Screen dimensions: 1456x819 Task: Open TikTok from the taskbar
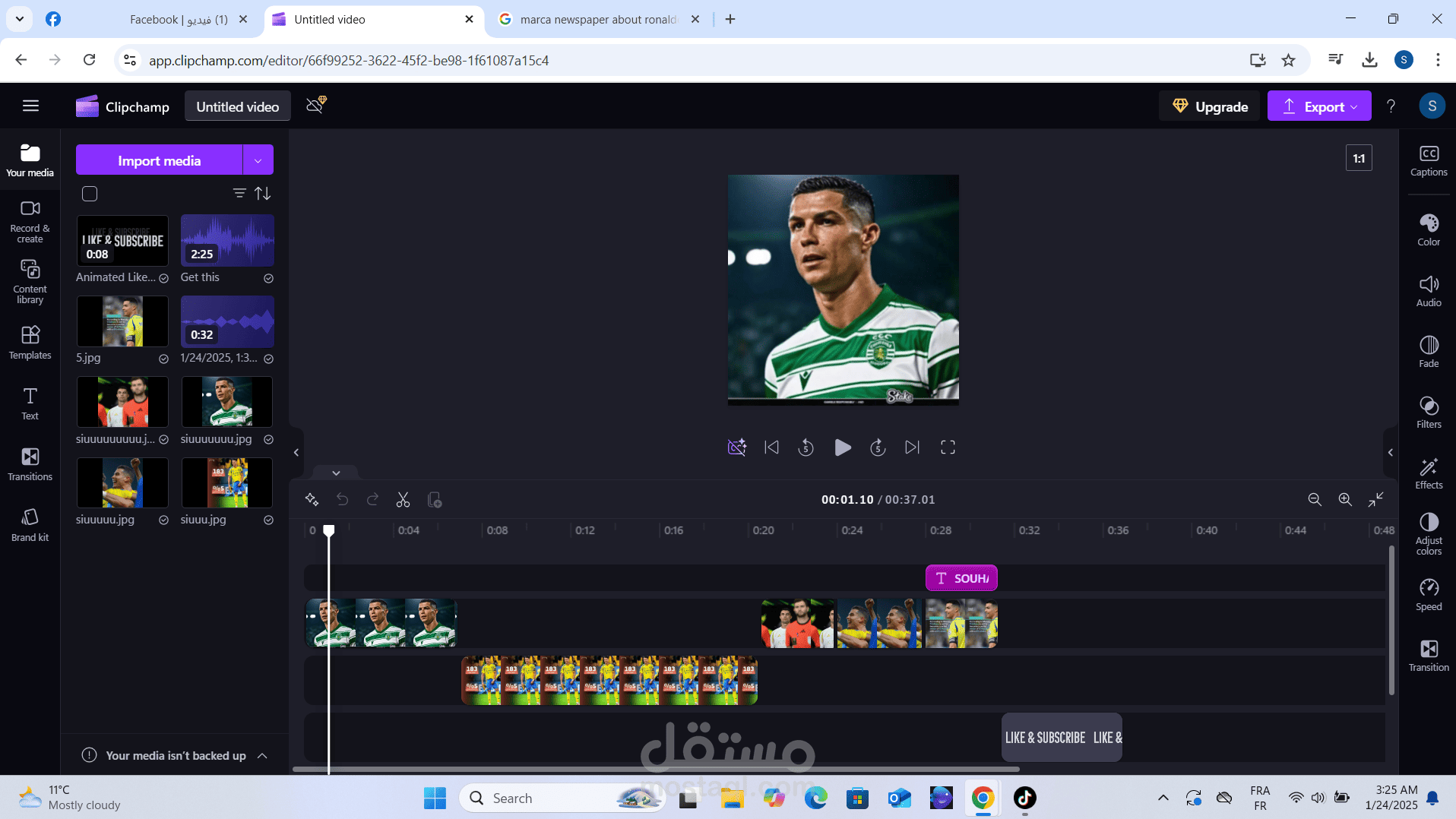[x=1024, y=798]
